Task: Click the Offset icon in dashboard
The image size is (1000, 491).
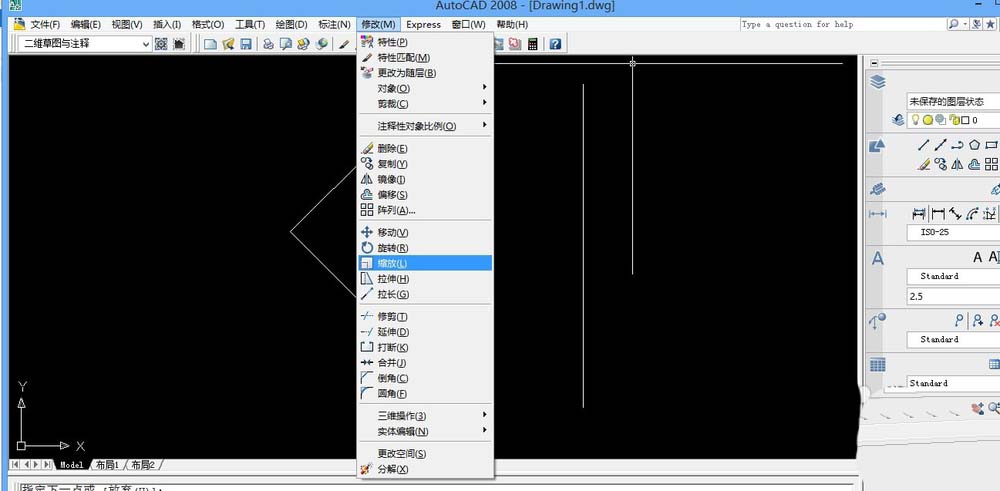Action: [974, 164]
